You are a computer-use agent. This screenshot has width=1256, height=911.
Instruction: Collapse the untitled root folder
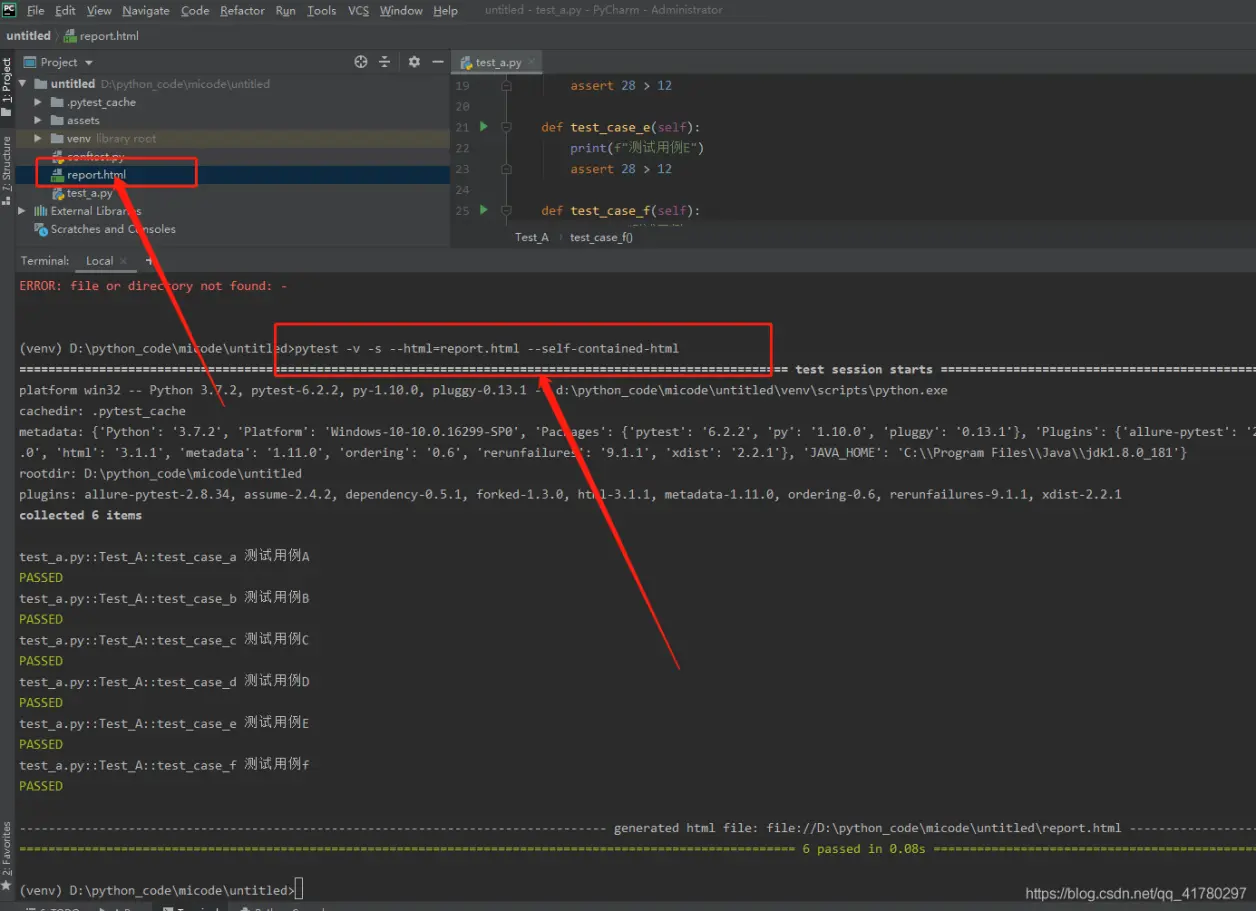point(23,84)
